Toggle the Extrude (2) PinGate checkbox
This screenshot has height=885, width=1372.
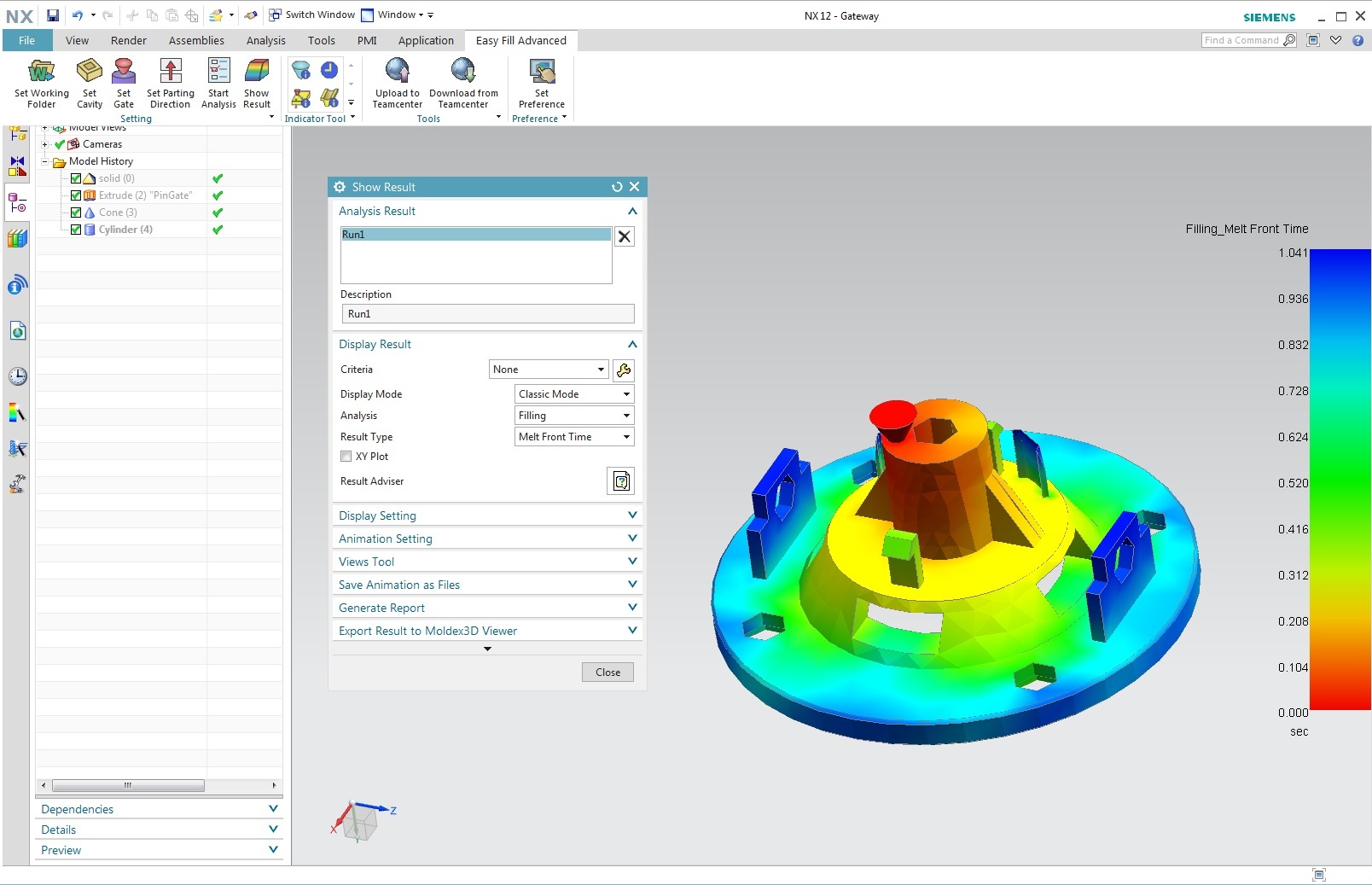coord(76,195)
